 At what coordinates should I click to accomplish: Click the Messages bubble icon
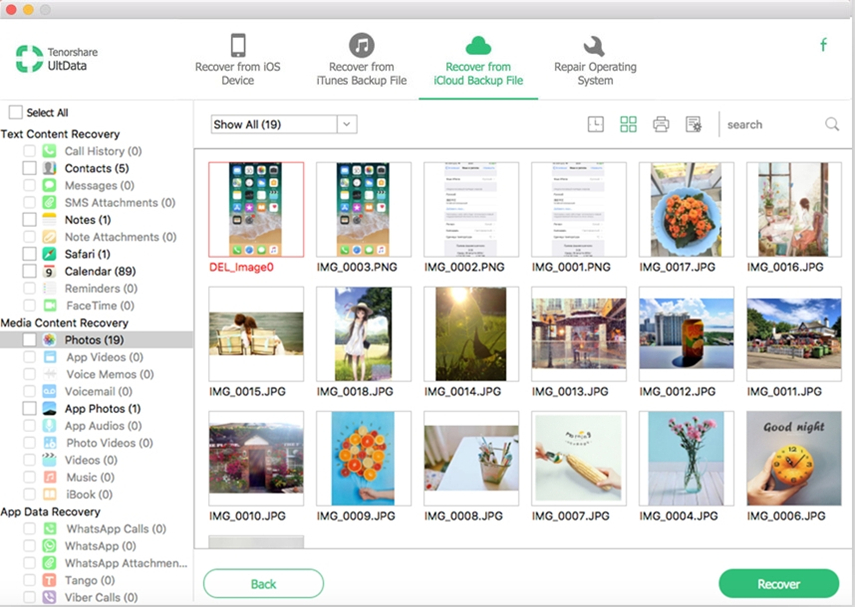click(x=50, y=185)
